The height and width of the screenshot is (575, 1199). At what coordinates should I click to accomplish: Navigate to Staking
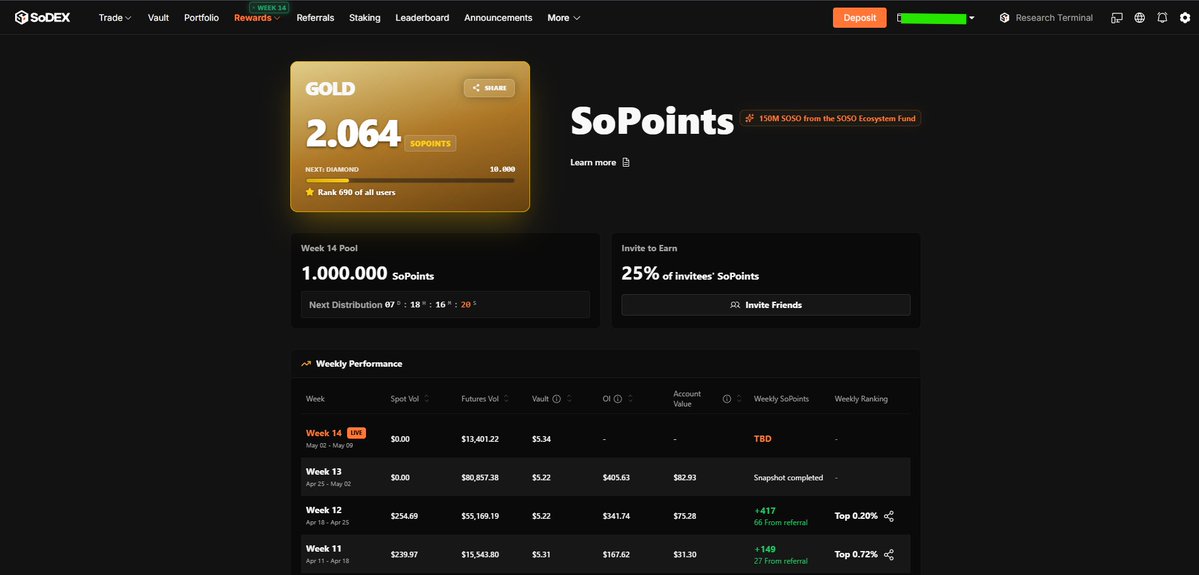point(365,18)
